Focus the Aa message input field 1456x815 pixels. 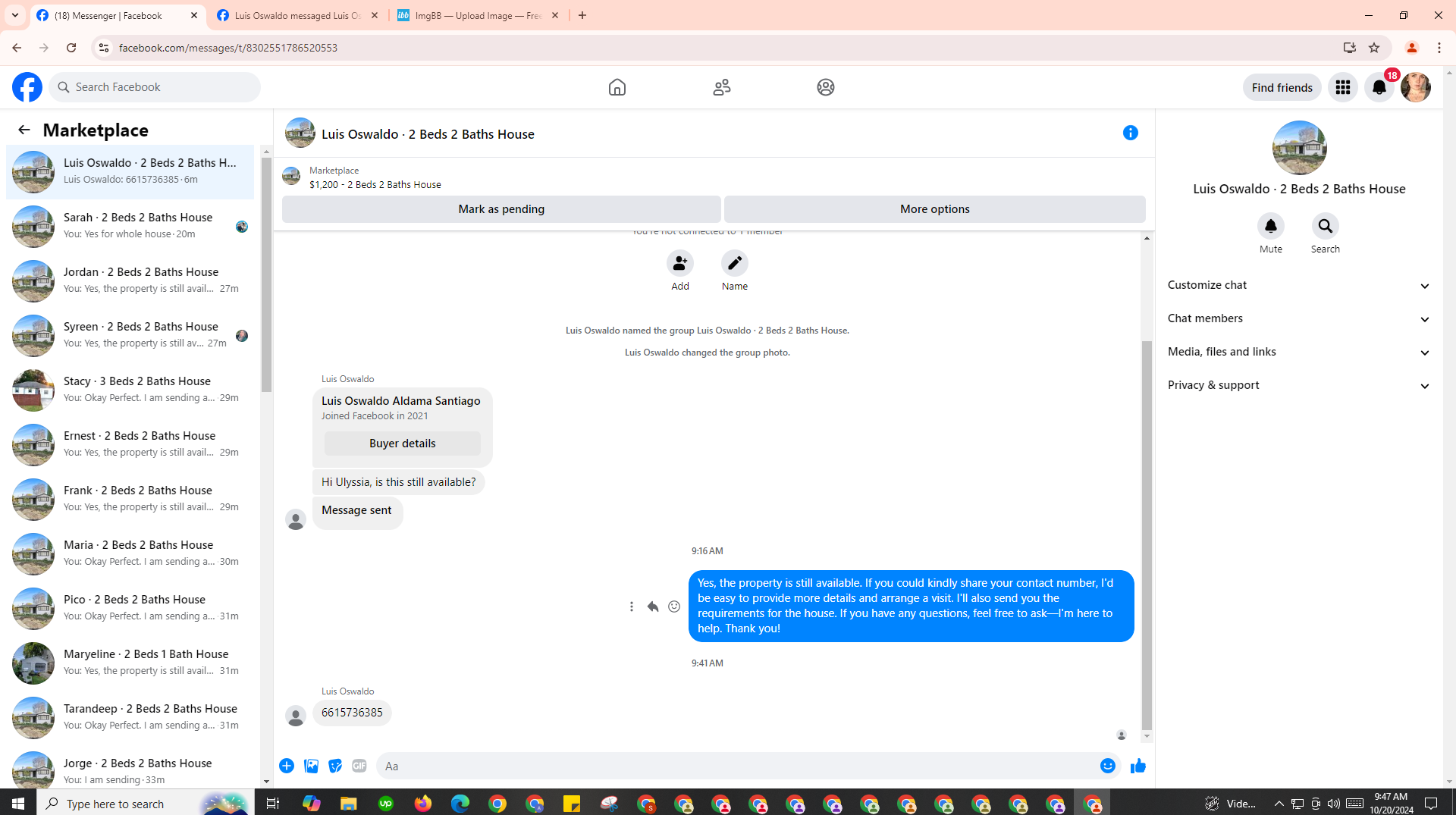[736, 766]
